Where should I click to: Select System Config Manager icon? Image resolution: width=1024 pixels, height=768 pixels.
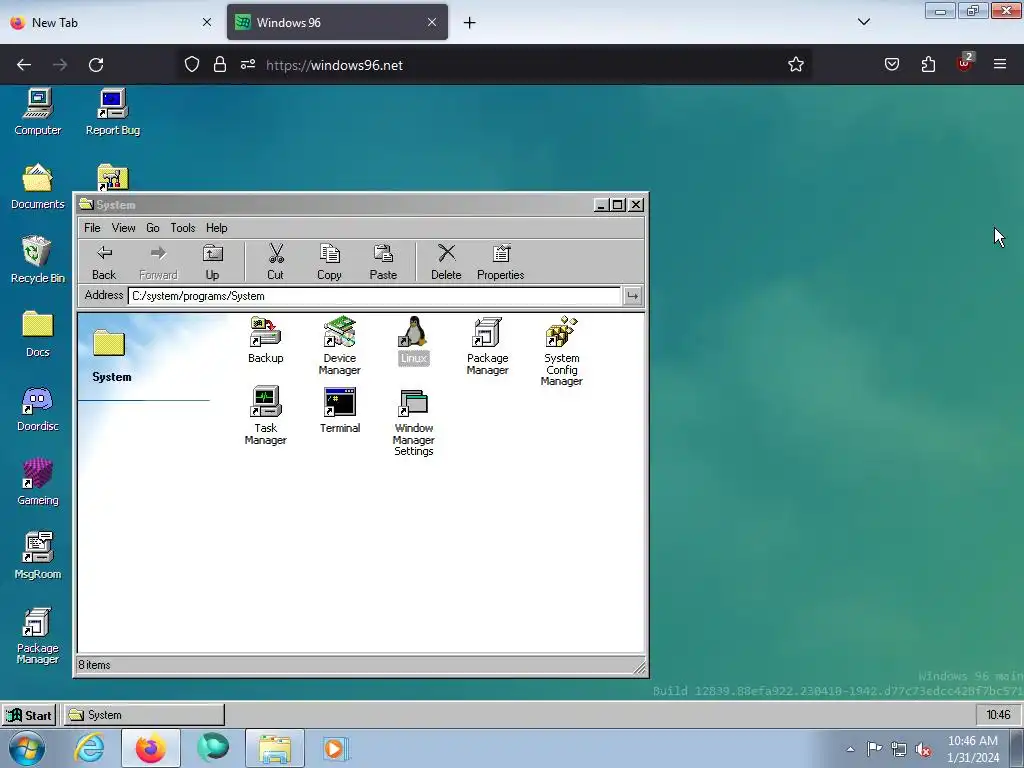(562, 351)
